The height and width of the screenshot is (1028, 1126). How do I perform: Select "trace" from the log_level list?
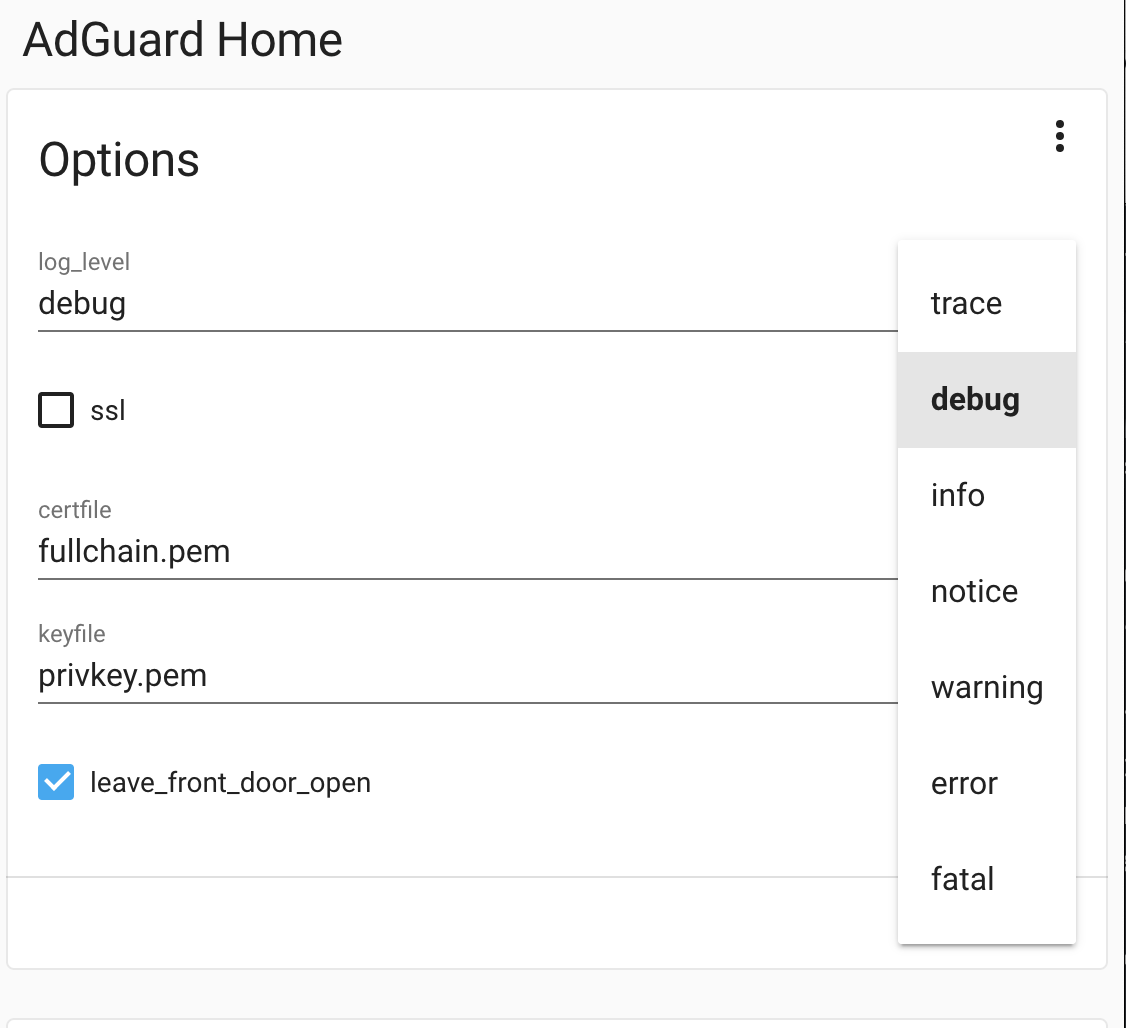pos(965,303)
